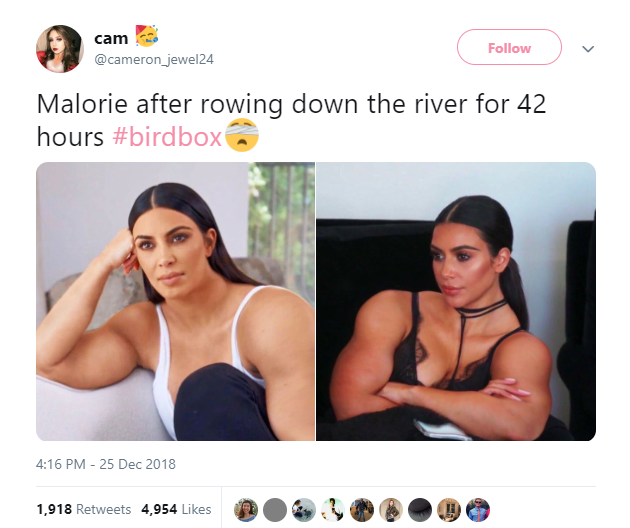Open liker avatar of man standing in jeans
Viewport: 630px width, 528px height.
(x=362, y=510)
